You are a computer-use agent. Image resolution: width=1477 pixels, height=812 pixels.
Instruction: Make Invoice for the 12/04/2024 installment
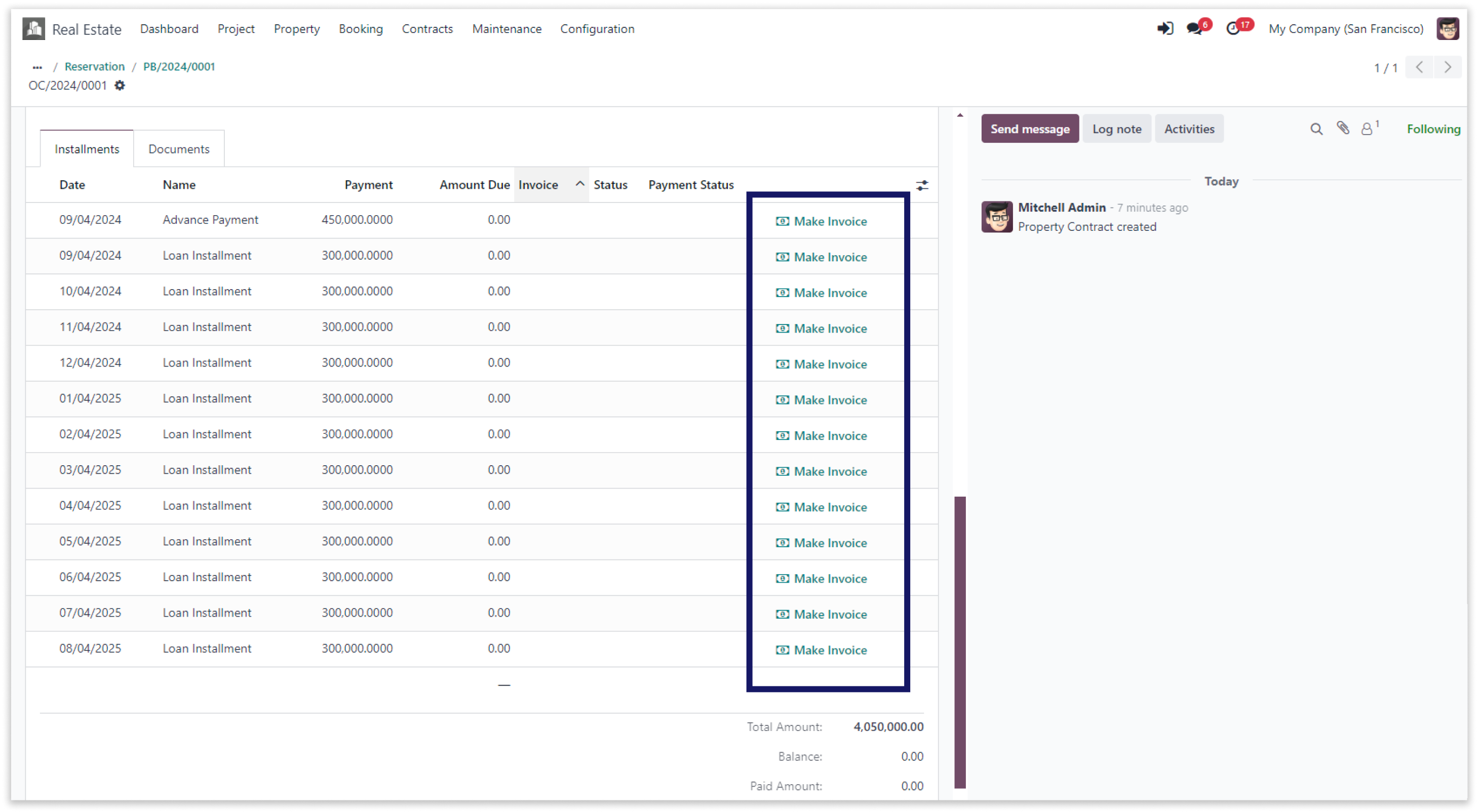[821, 364]
